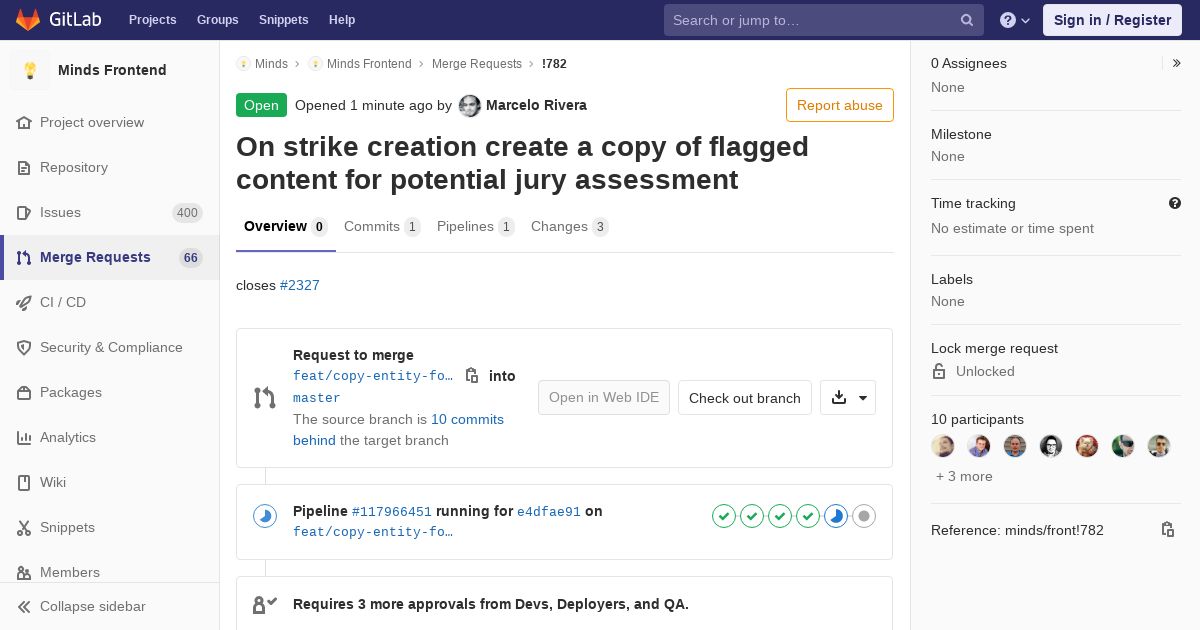This screenshot has width=1200, height=630.
Task: Switch to the Changes tab
Action: tap(569, 227)
